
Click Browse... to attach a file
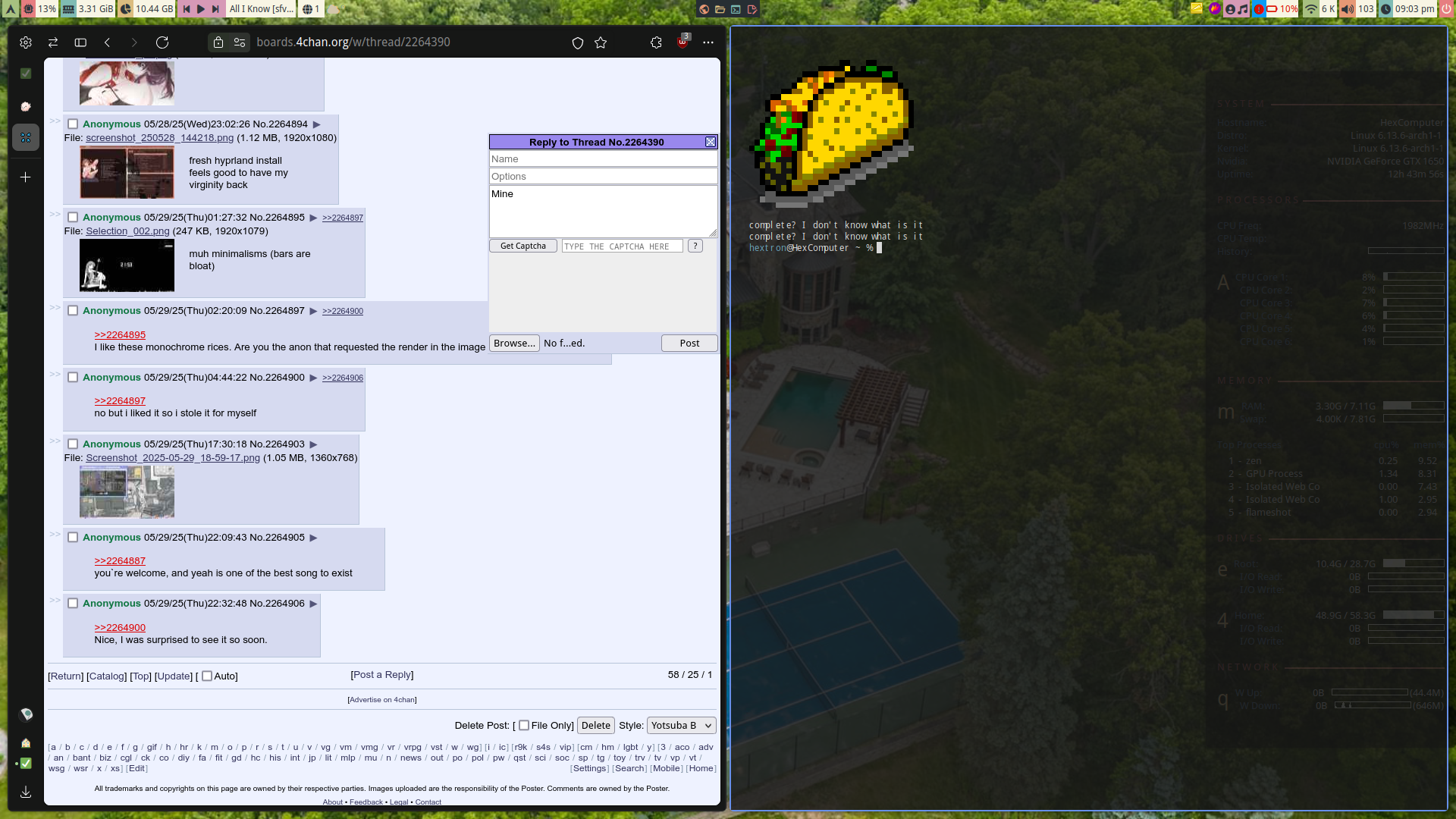(x=514, y=344)
